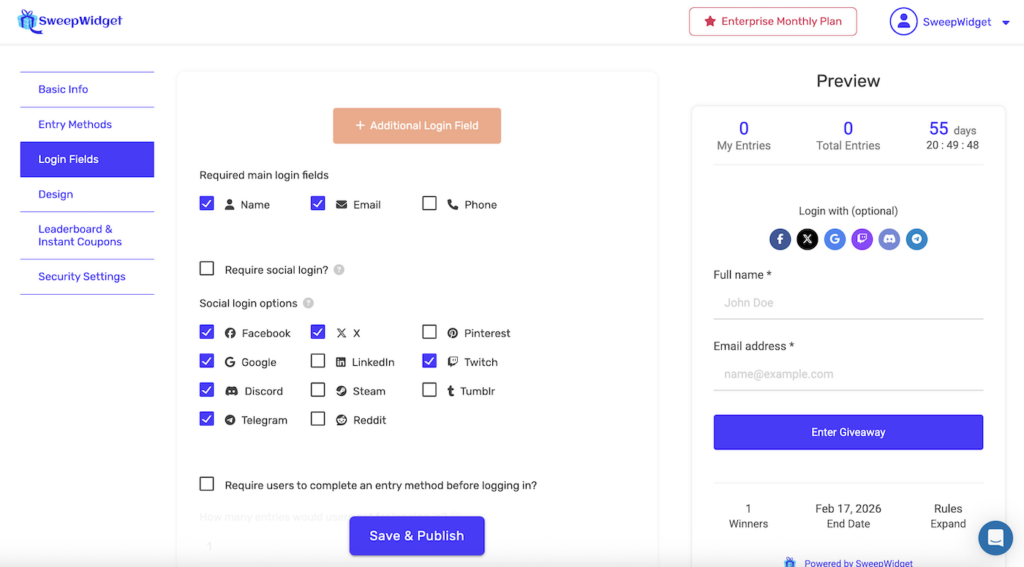This screenshot has height=567, width=1024.
Task: Click the Google login icon in preview
Action: 835,239
